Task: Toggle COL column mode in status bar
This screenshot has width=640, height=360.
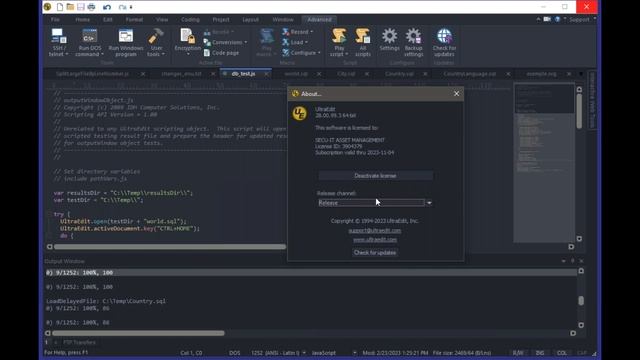Action: tap(562, 353)
